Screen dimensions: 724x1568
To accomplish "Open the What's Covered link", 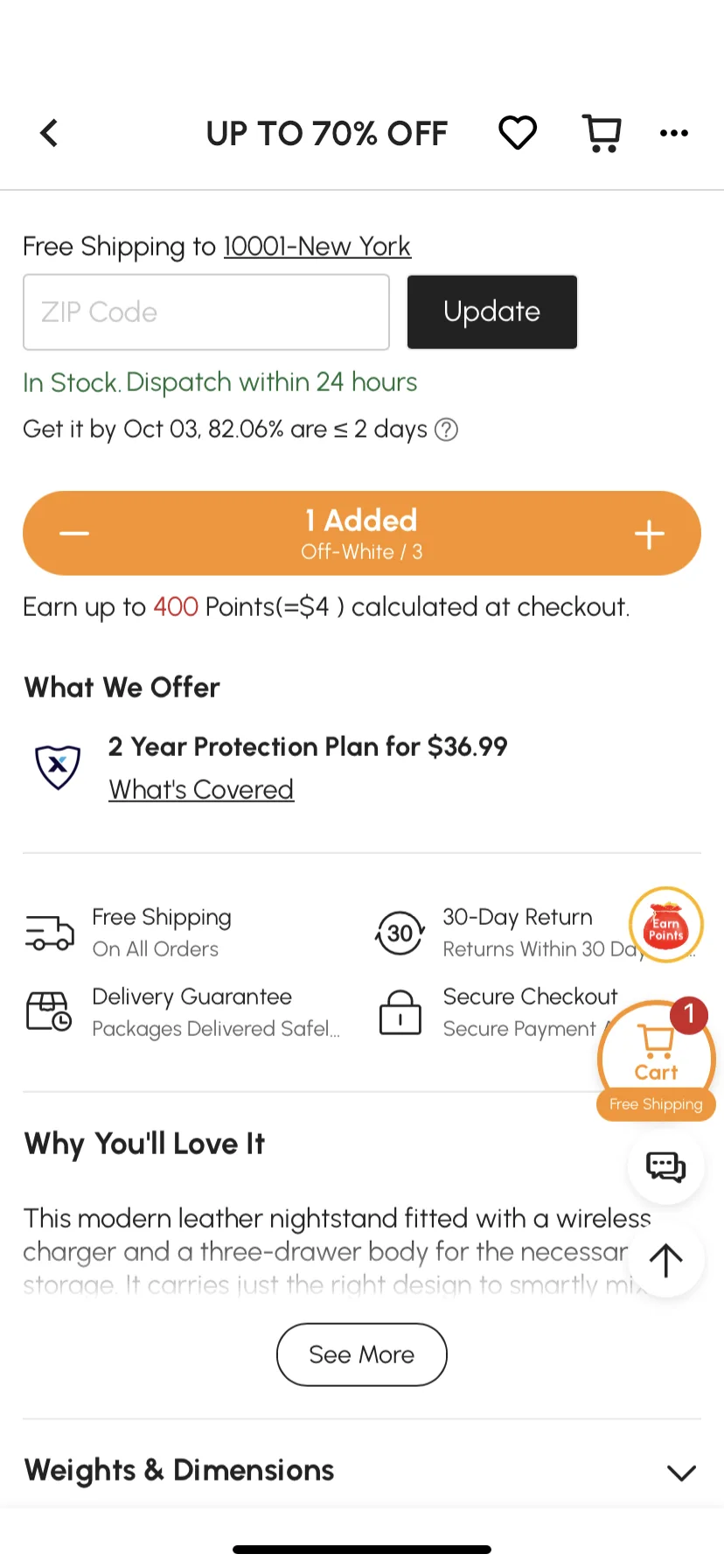I will tap(201, 789).
